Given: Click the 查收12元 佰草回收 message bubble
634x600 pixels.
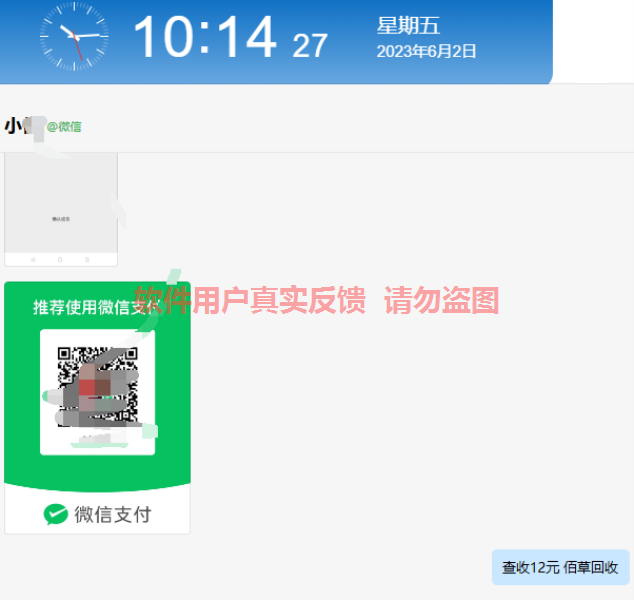Looking at the screenshot, I should [x=560, y=567].
